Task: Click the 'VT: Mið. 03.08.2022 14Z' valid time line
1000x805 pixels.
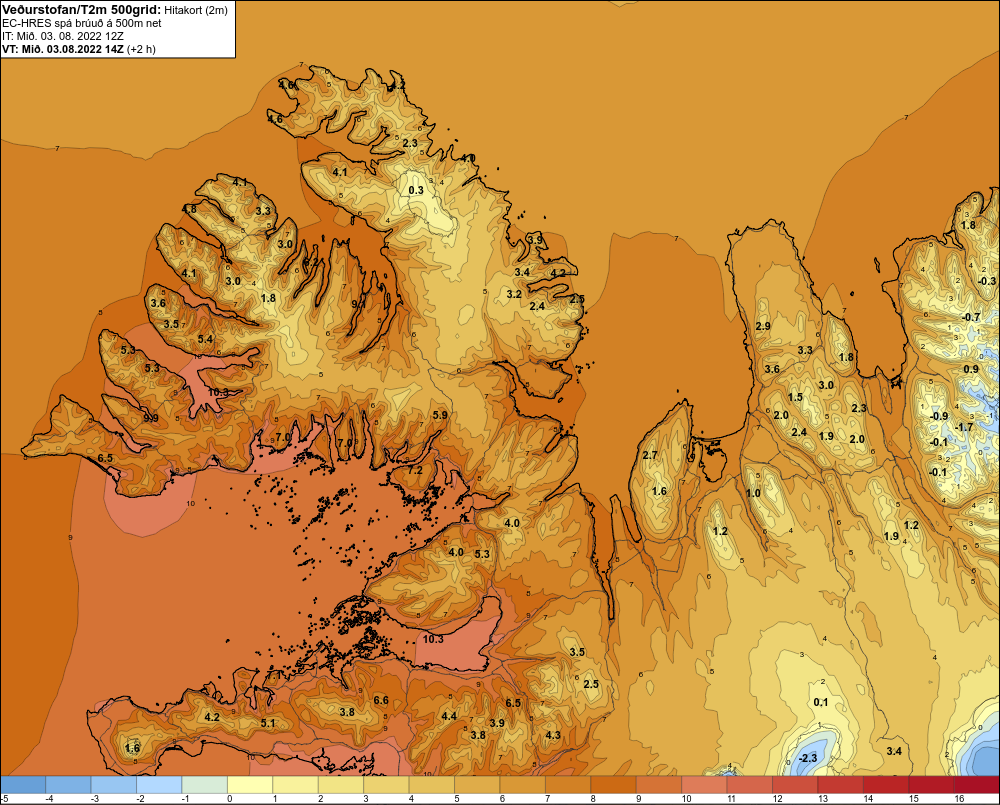Action: (63, 48)
